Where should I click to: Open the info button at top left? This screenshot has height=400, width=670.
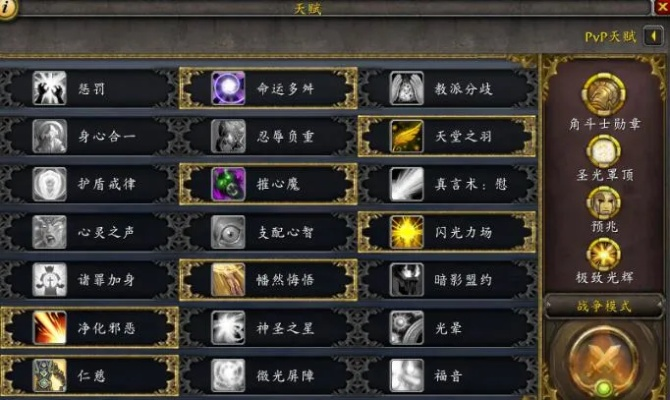coord(7,8)
